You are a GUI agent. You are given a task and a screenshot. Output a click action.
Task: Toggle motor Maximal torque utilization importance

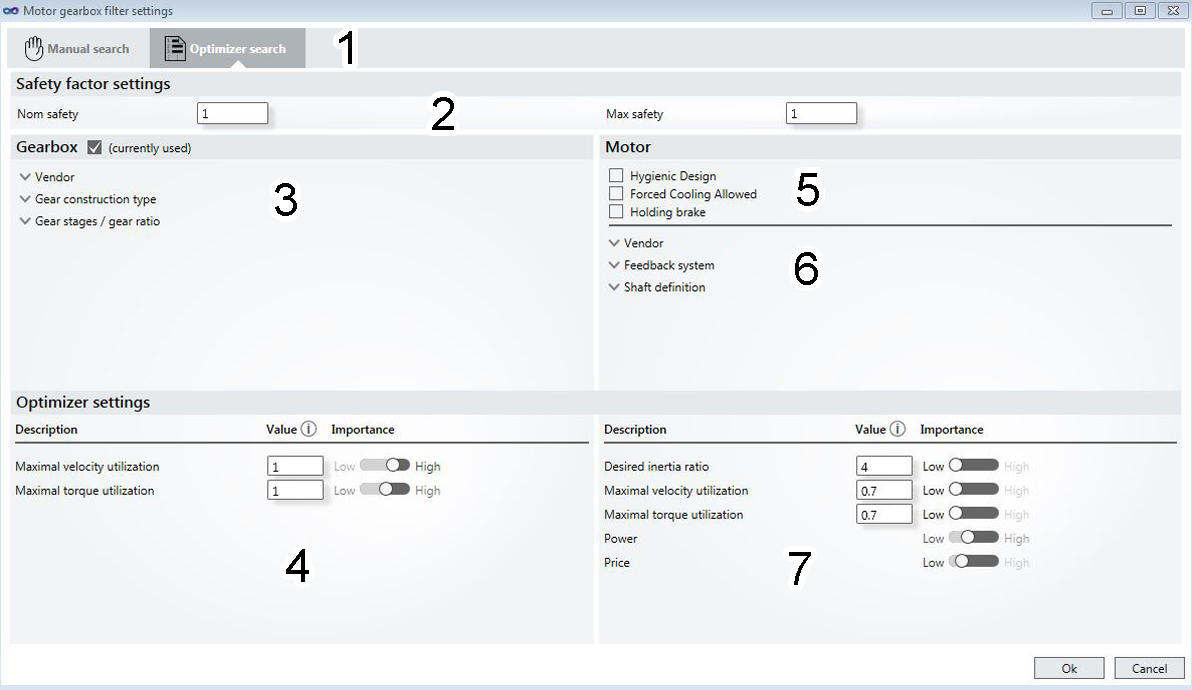pyautogui.click(x=974, y=514)
